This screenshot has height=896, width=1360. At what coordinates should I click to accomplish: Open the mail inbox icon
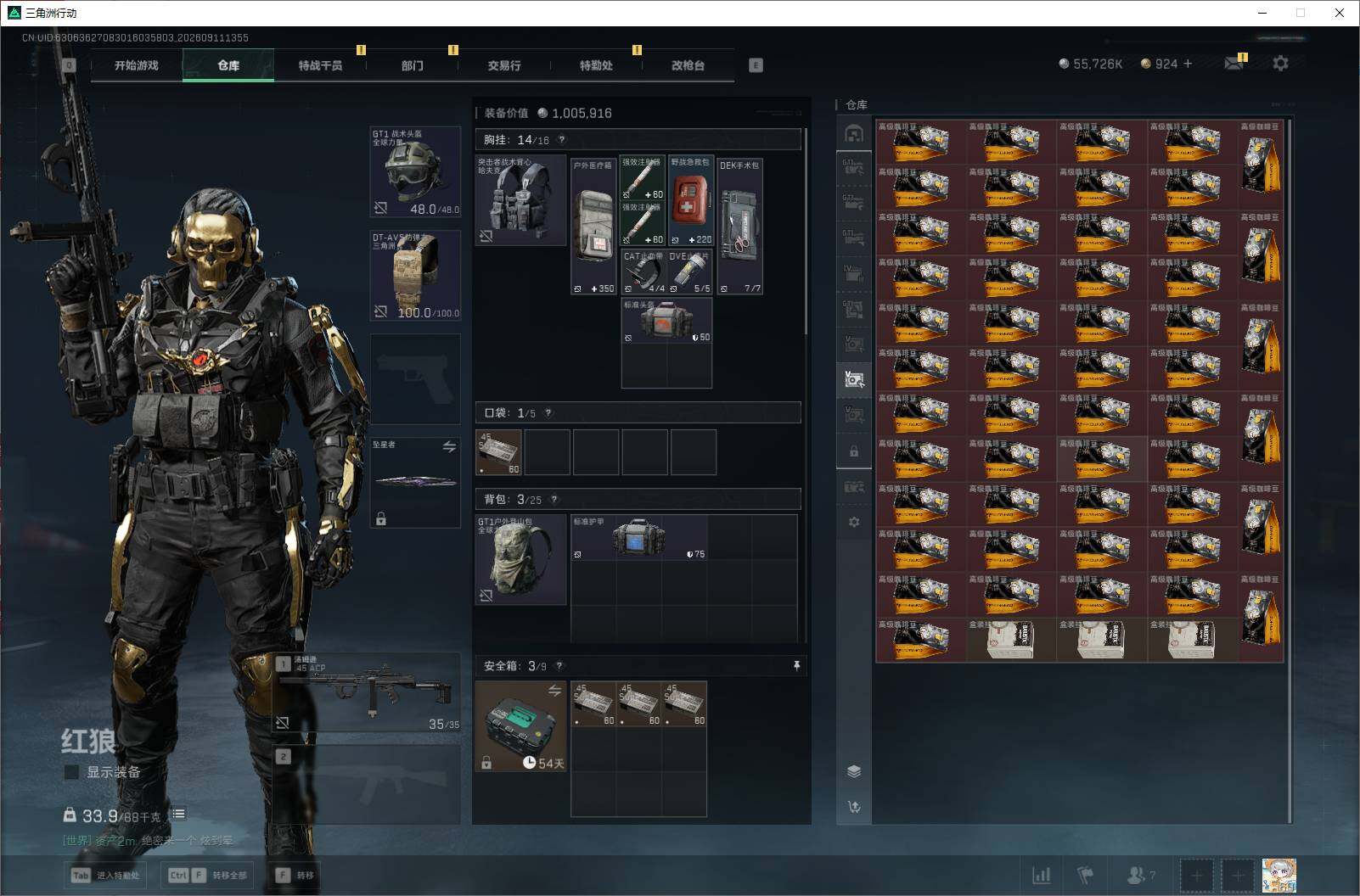[1234, 64]
